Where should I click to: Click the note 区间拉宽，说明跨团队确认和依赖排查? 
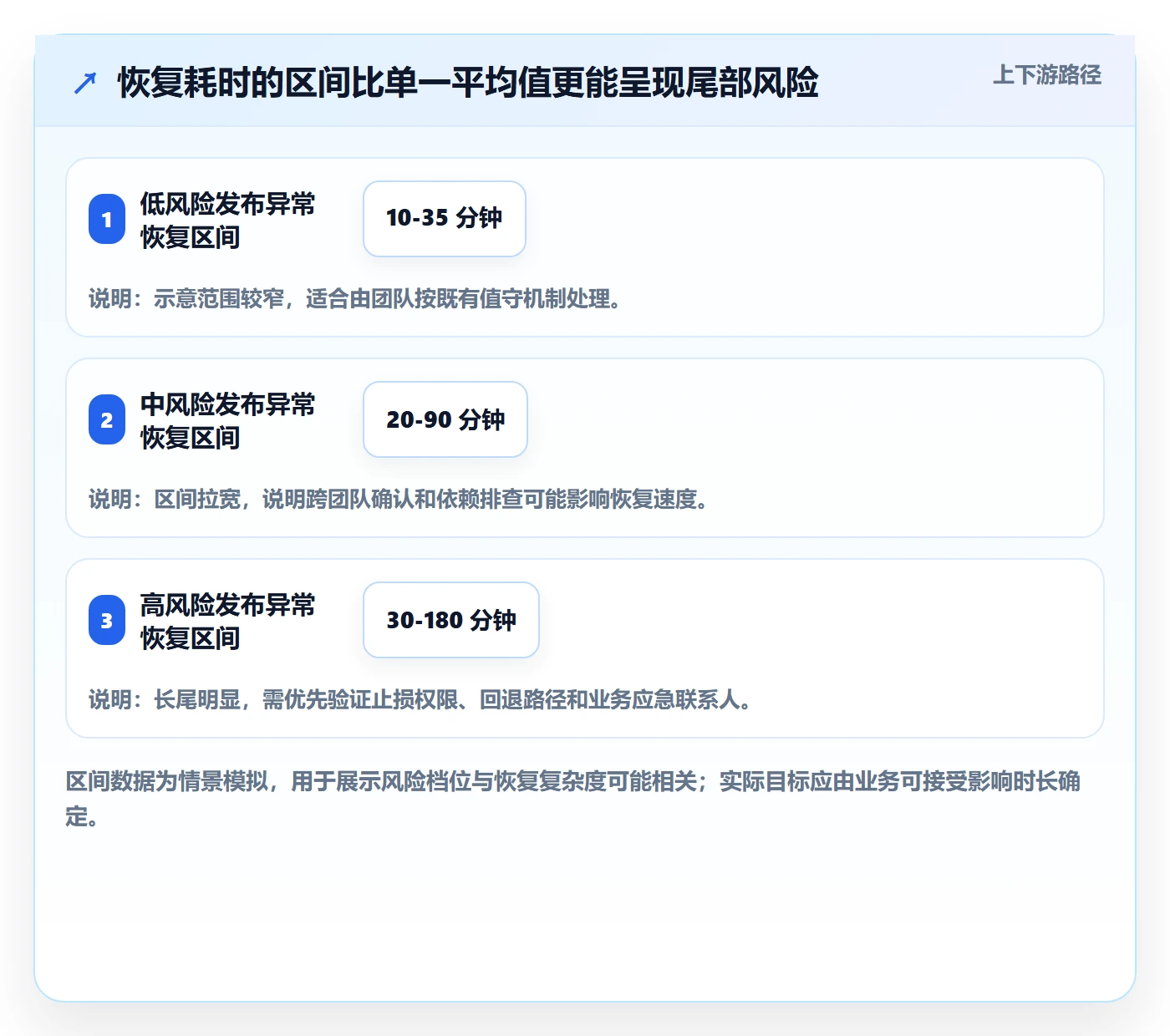click(x=399, y=500)
